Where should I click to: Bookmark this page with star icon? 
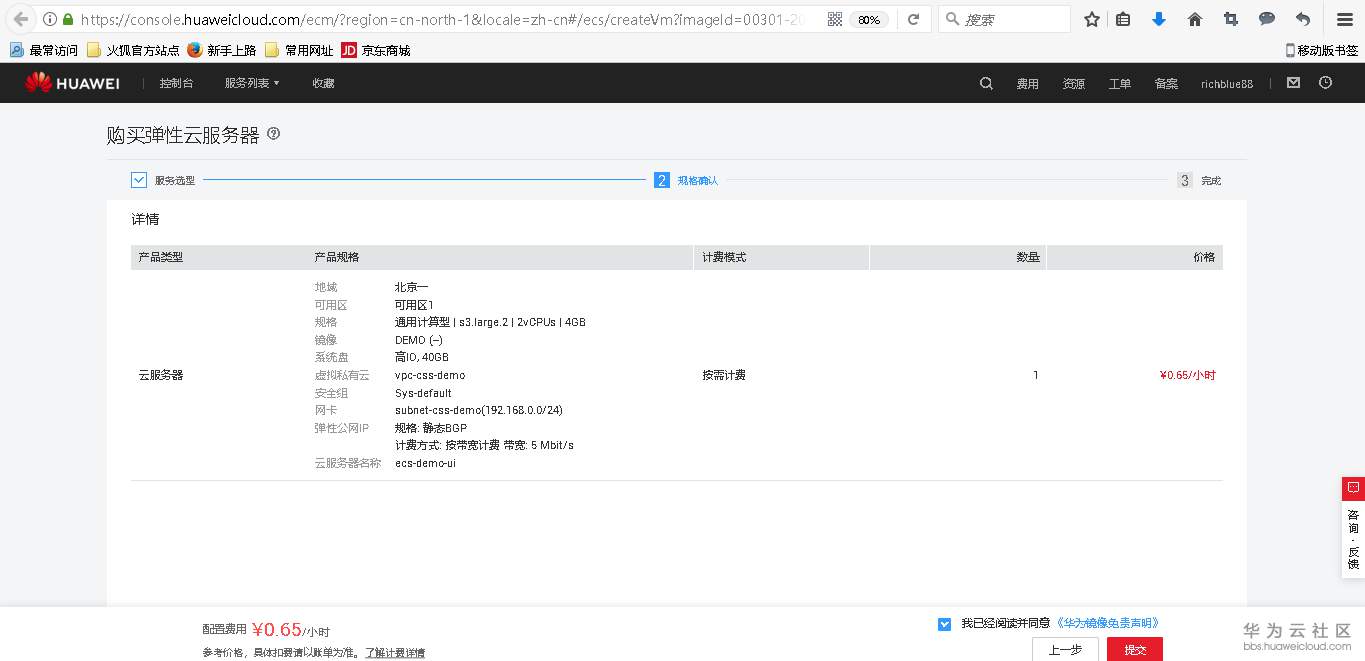(x=1092, y=19)
